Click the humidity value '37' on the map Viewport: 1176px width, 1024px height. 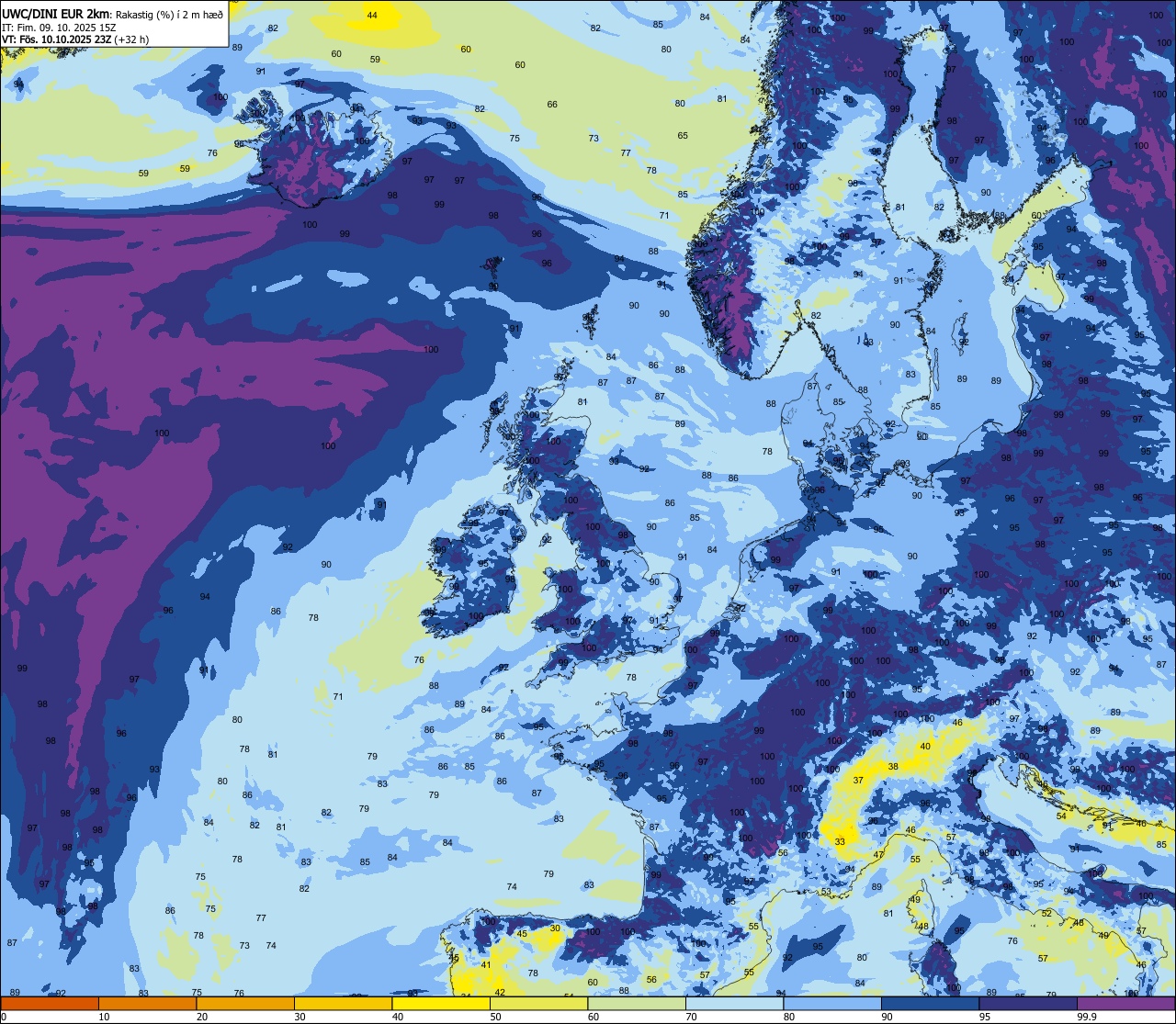[858, 780]
